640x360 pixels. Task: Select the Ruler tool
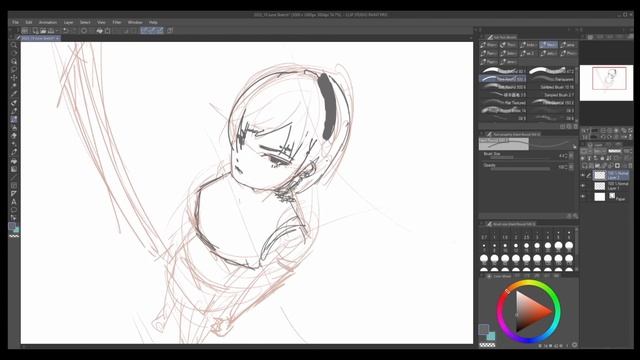point(14,193)
